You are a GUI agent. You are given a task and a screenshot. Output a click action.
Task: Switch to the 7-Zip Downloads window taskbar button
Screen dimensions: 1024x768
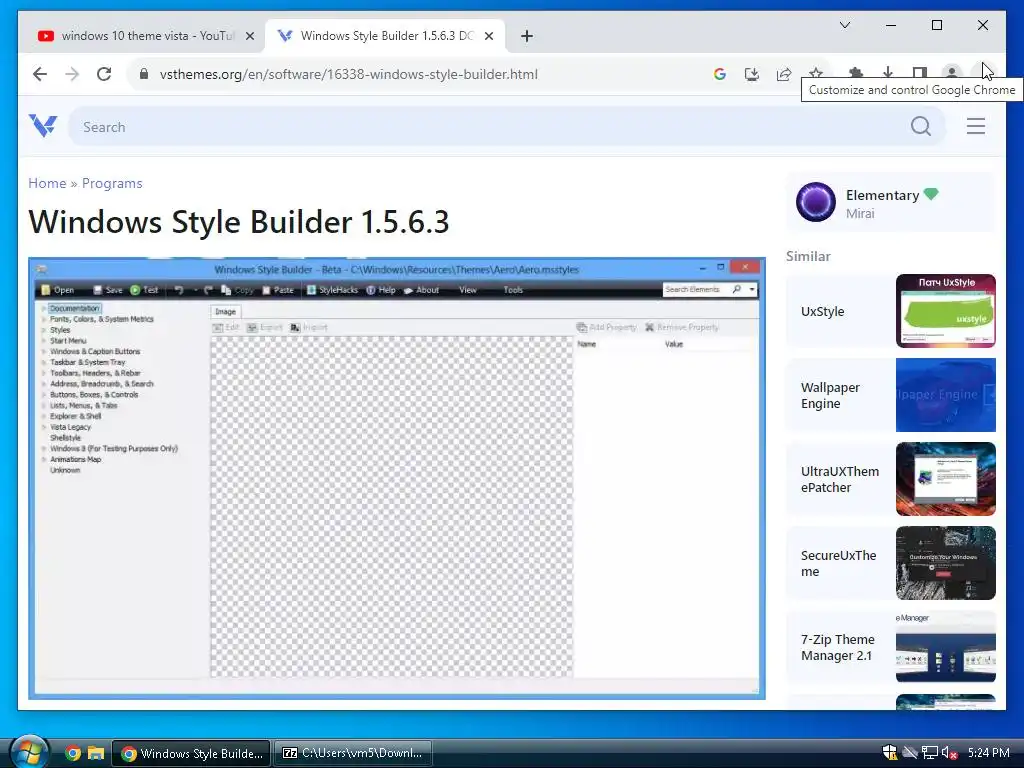353,753
